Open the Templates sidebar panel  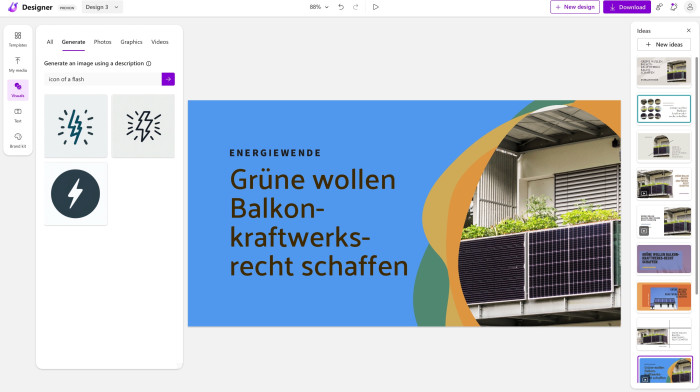tap(18, 39)
